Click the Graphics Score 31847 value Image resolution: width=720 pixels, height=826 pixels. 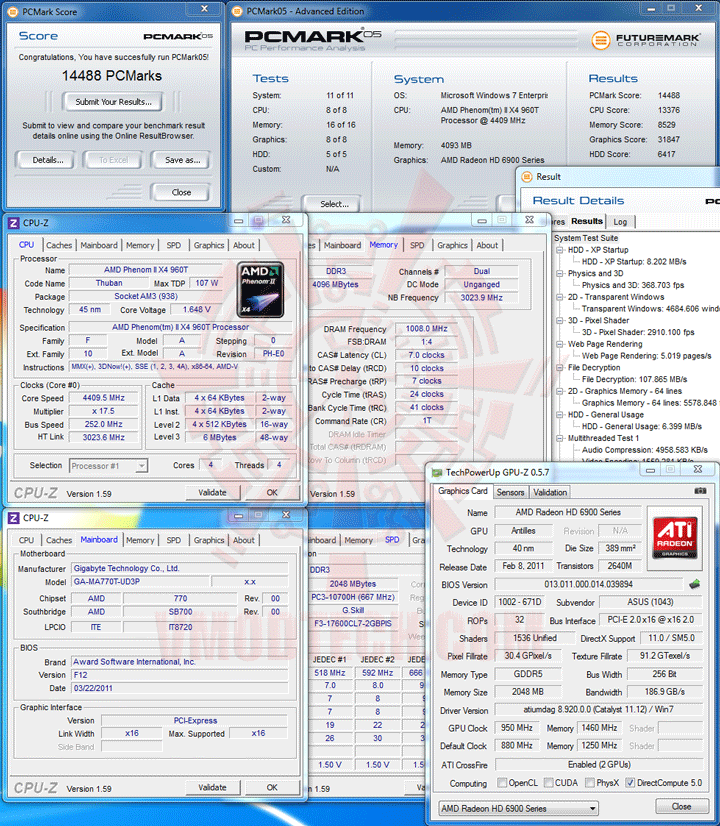[668, 140]
